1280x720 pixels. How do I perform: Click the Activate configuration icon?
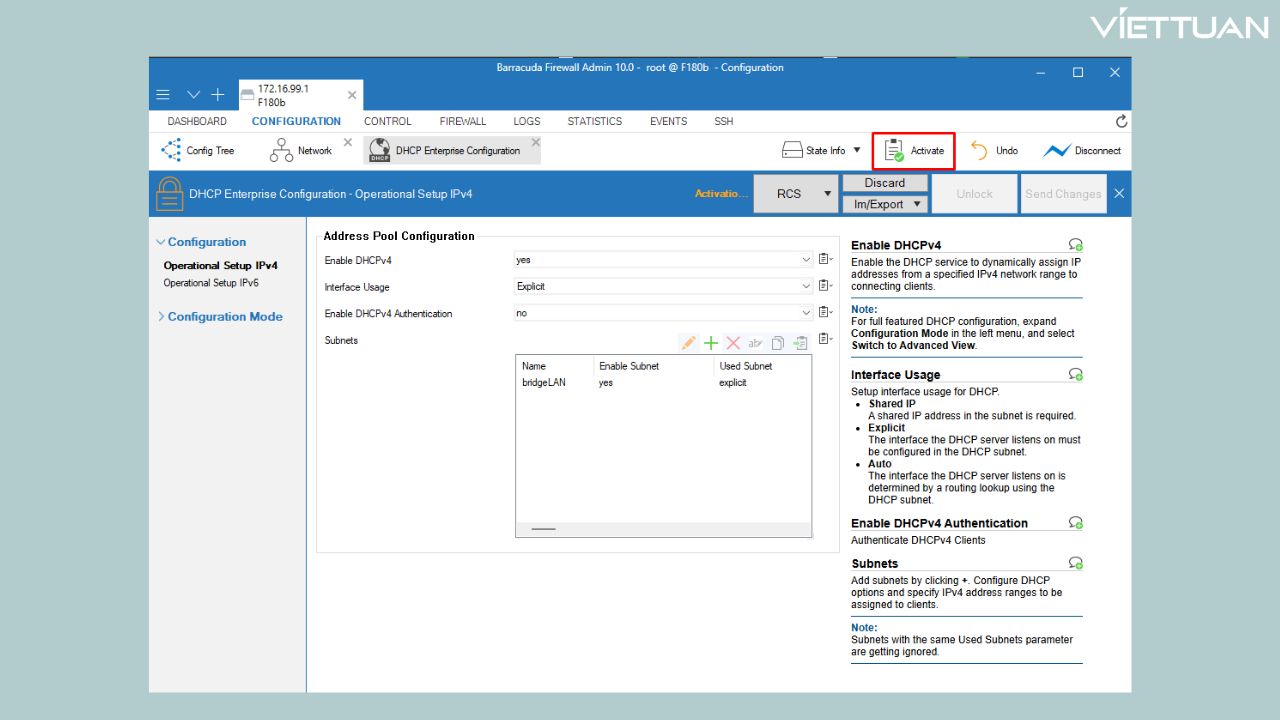pyautogui.click(x=896, y=151)
